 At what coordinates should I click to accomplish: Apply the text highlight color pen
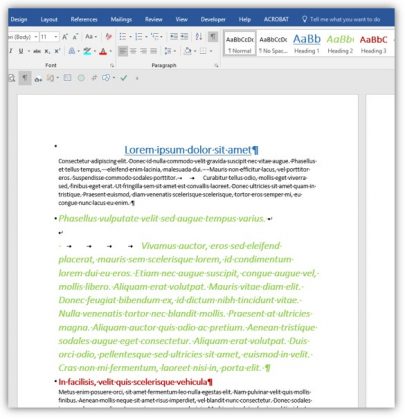tap(87, 51)
